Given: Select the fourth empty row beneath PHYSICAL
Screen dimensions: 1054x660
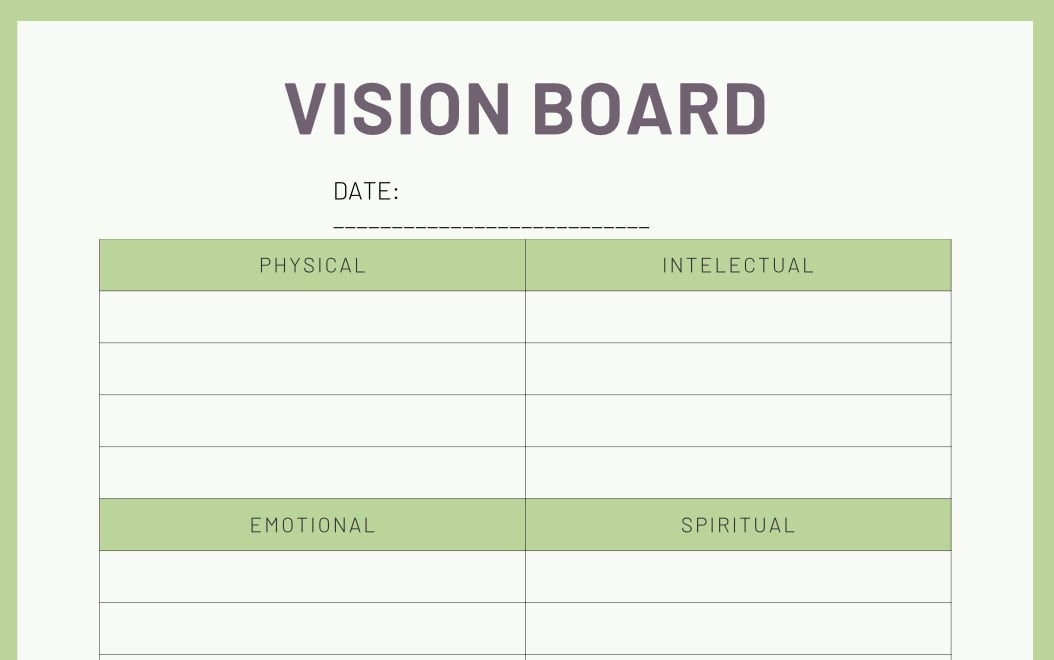Looking at the screenshot, I should [312, 473].
